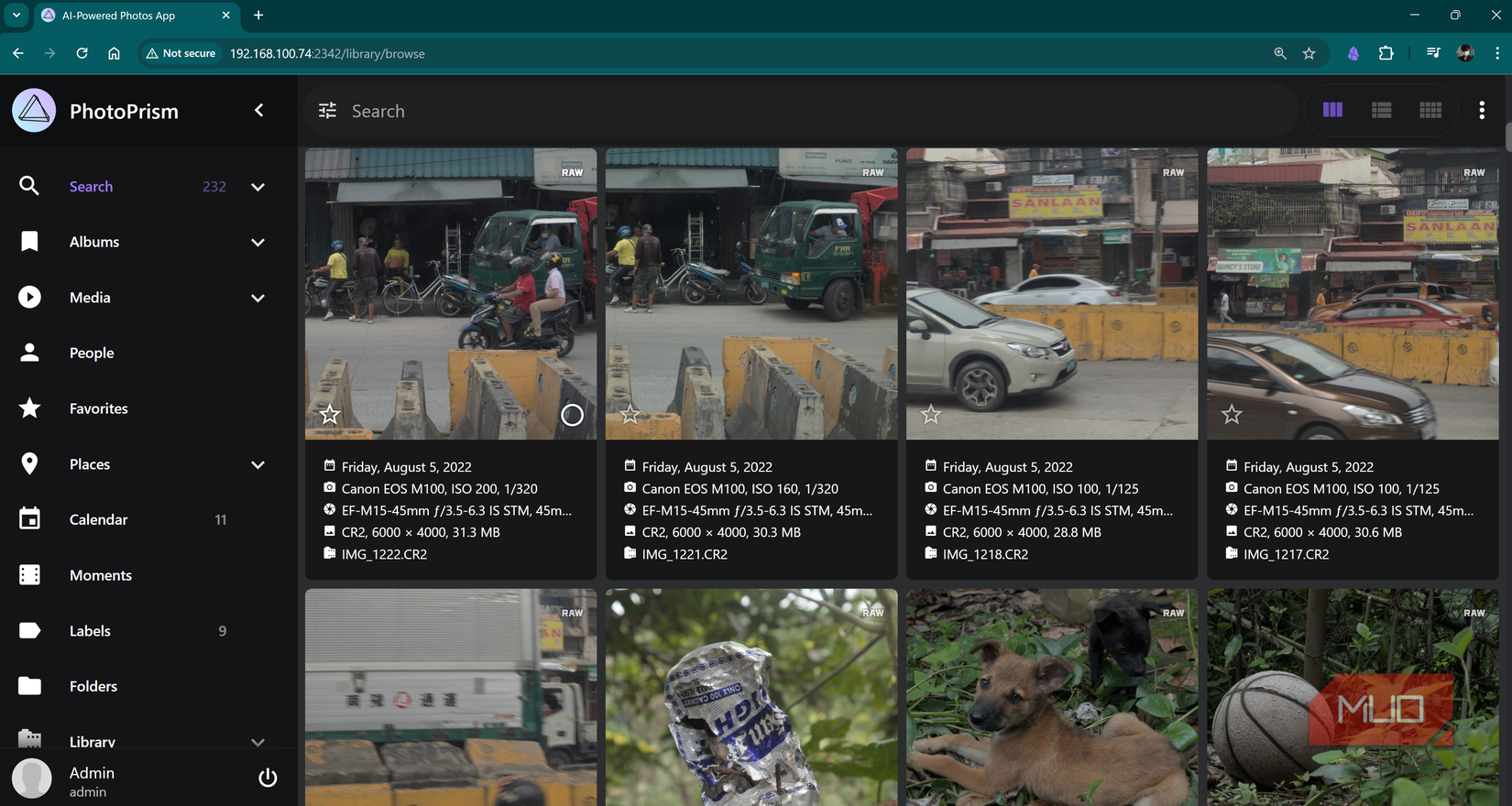Screen dimensions: 1512x806
Task: Open the People section
Action: click(92, 354)
